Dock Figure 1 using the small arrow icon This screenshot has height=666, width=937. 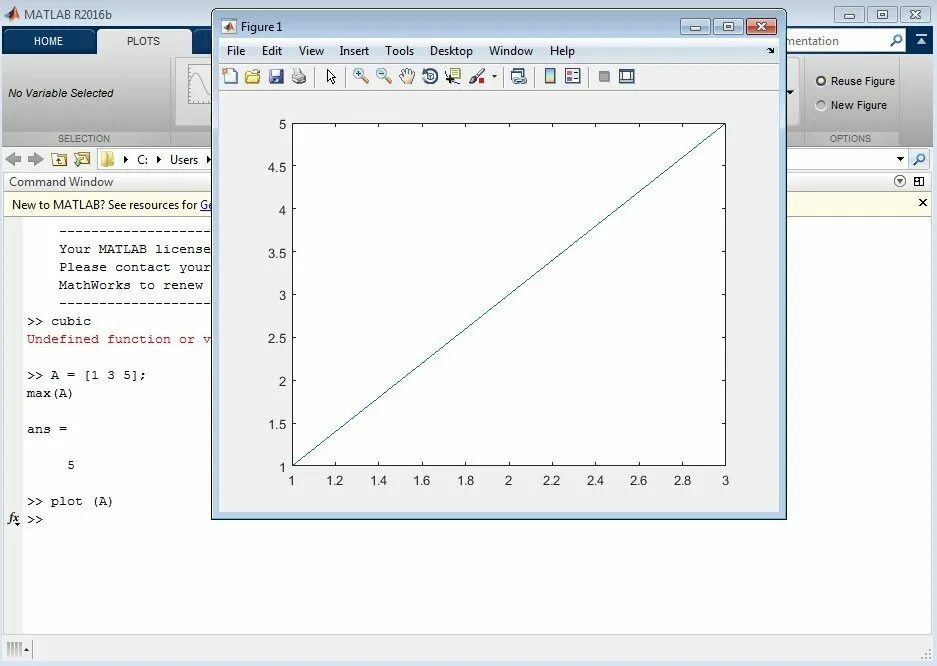[771, 51]
